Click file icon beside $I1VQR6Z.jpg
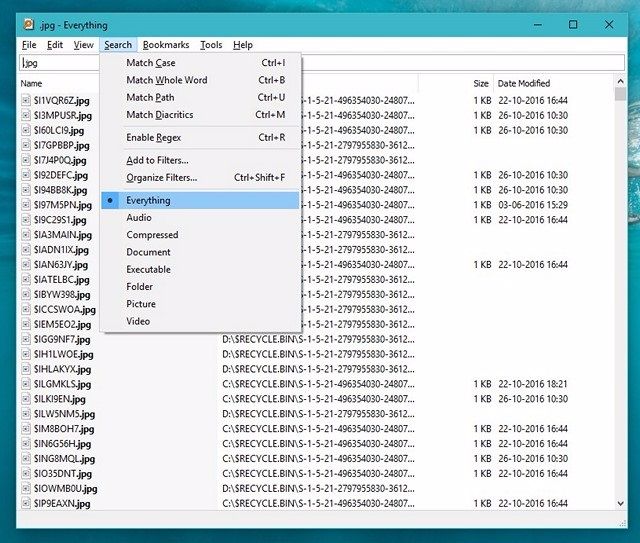 26,100
